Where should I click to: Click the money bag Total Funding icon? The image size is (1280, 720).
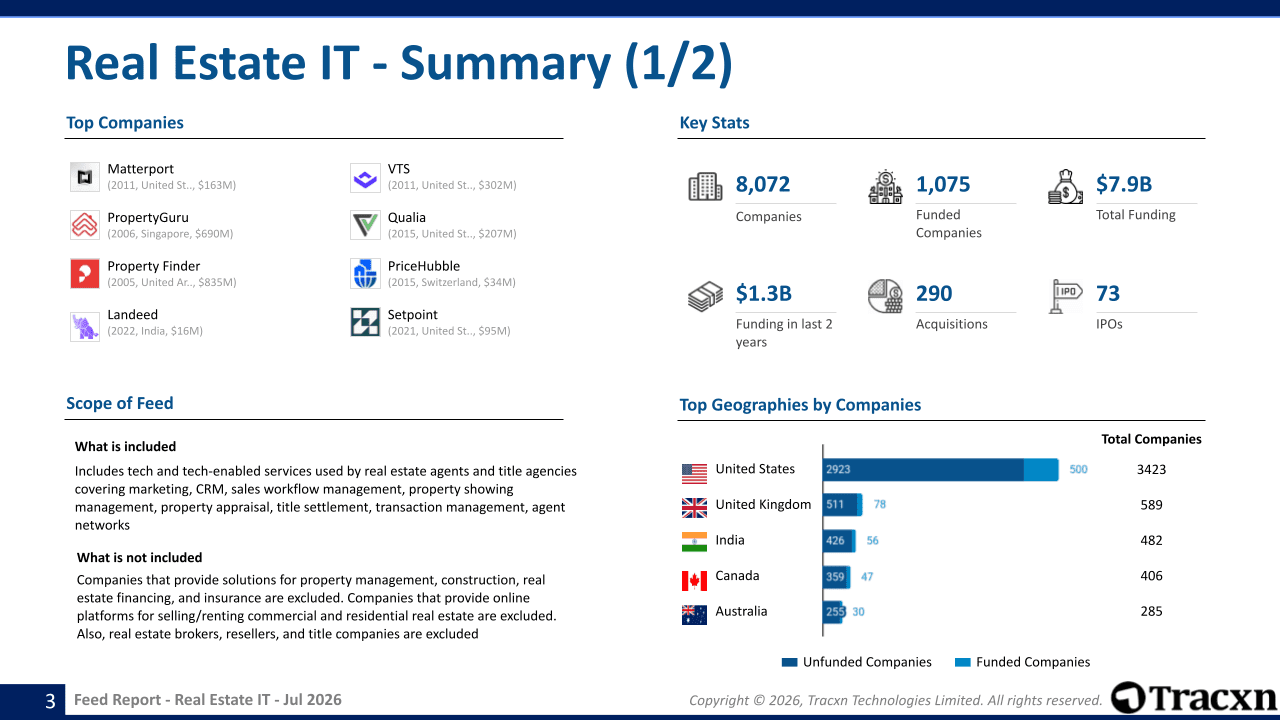pyautogui.click(x=1065, y=187)
